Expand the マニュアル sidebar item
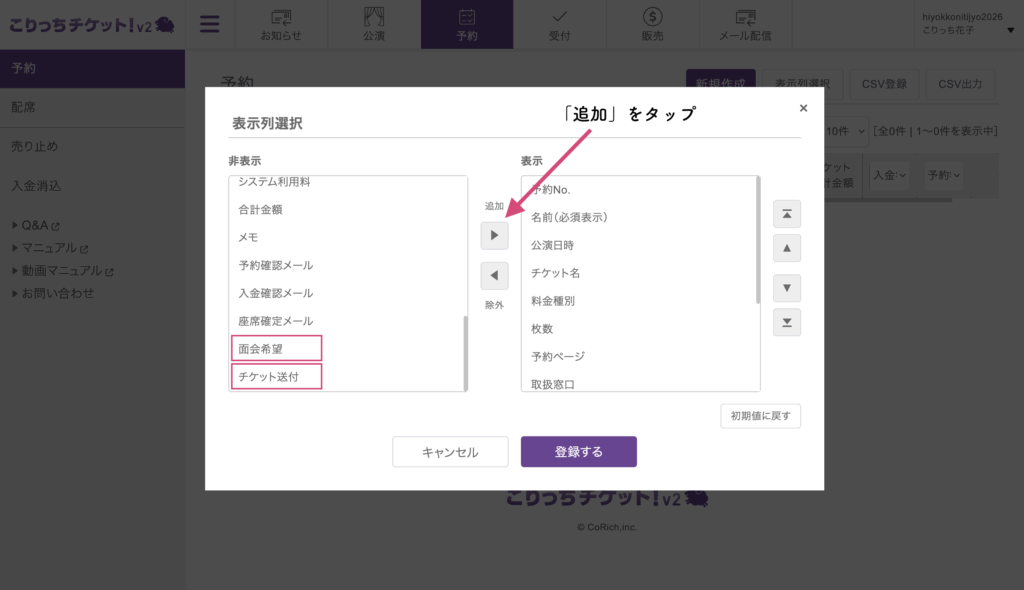Screen dimensions: 1024x590 (50, 248)
